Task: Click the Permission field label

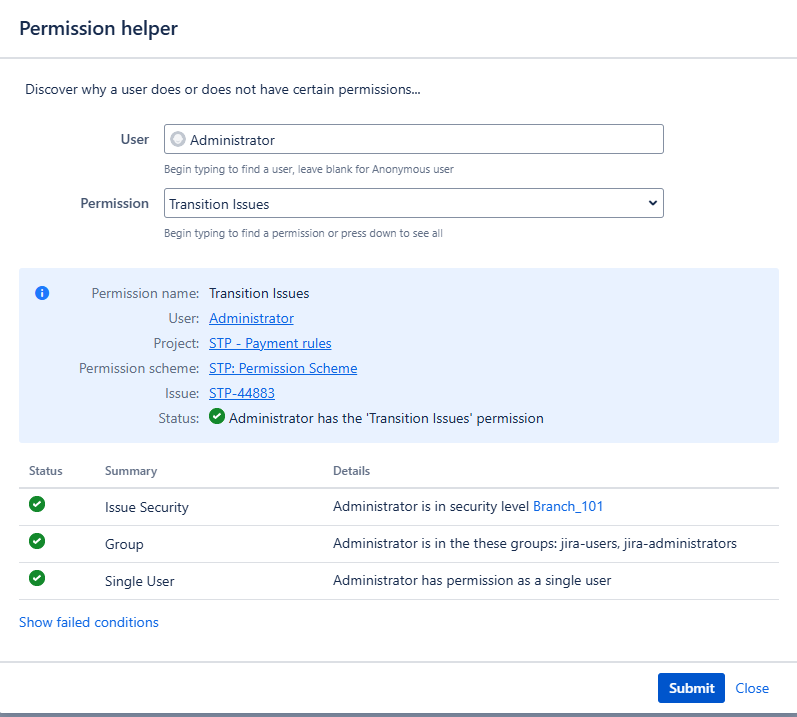Action: click(114, 203)
